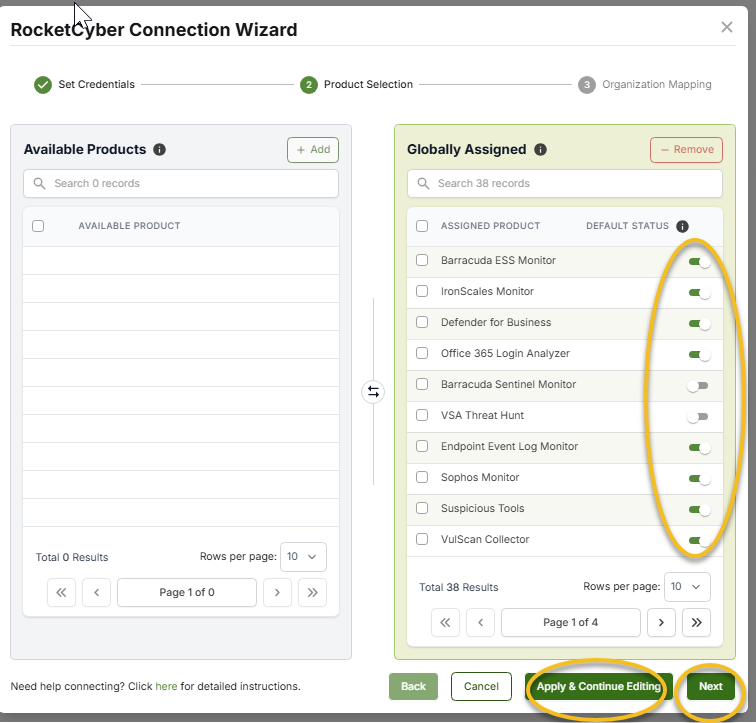Toggle Sophos Monitor default status
The width and height of the screenshot is (756, 723).
tap(699, 479)
